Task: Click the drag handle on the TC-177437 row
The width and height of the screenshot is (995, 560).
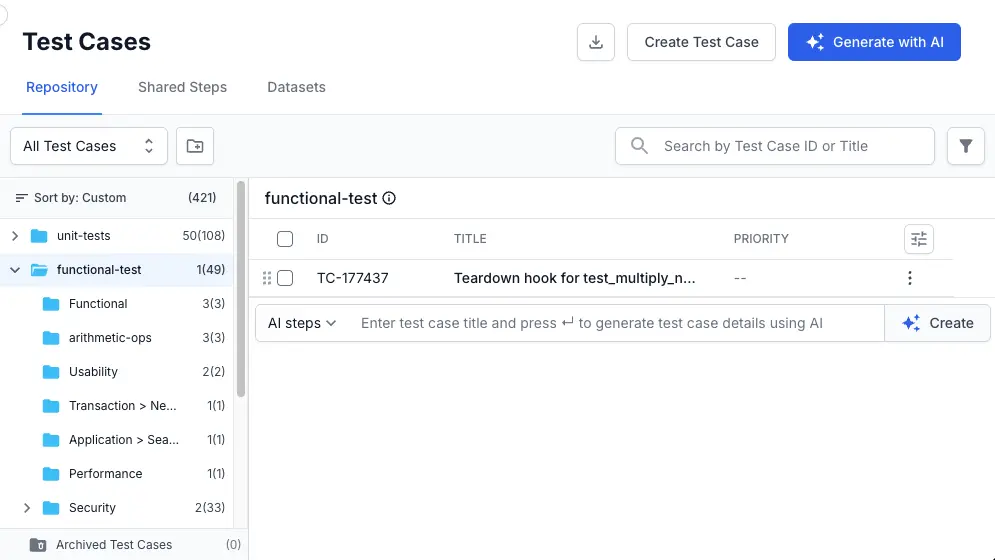Action: (267, 278)
